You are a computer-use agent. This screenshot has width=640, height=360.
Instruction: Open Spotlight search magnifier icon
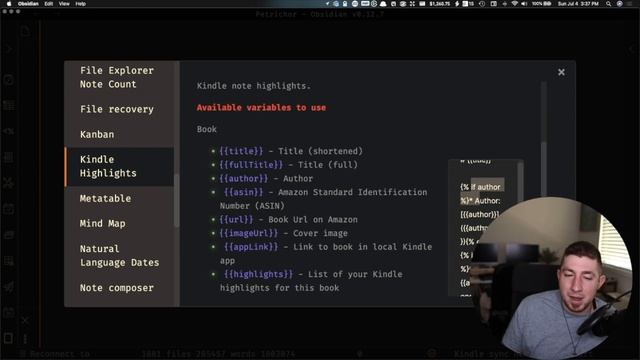pos(608,4)
